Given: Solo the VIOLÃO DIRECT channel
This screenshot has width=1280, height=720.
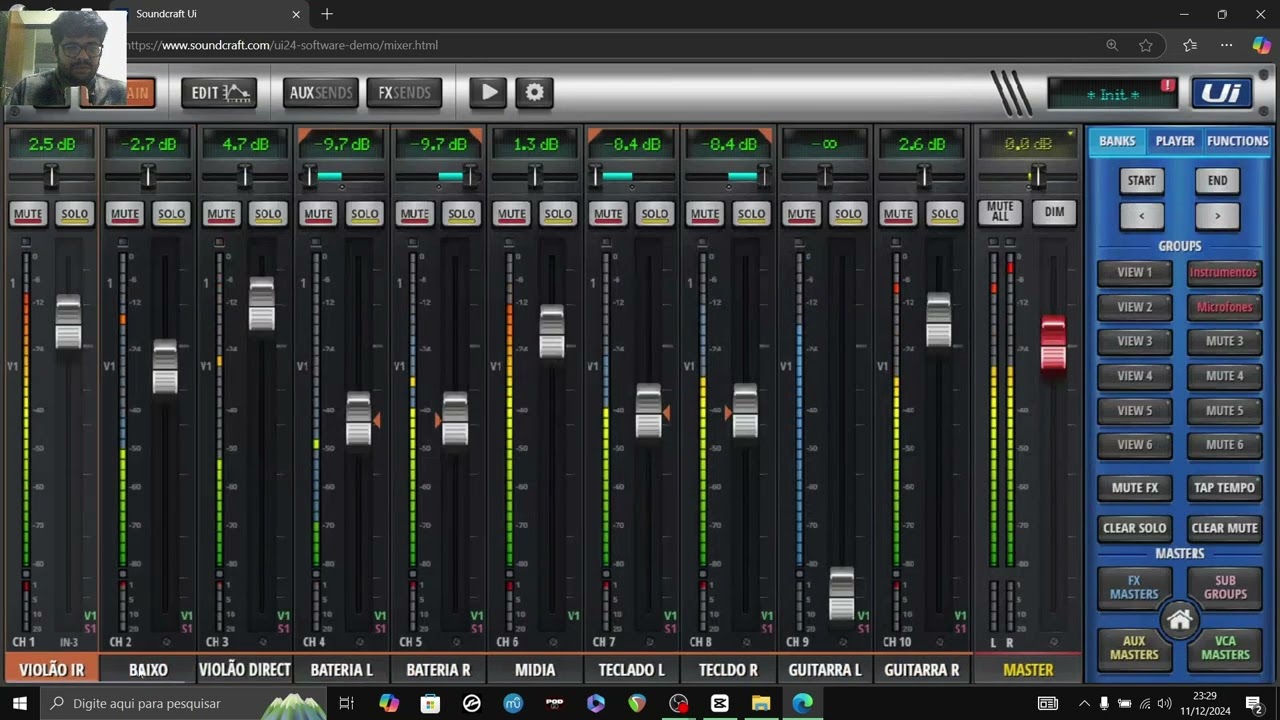Looking at the screenshot, I should (268, 214).
